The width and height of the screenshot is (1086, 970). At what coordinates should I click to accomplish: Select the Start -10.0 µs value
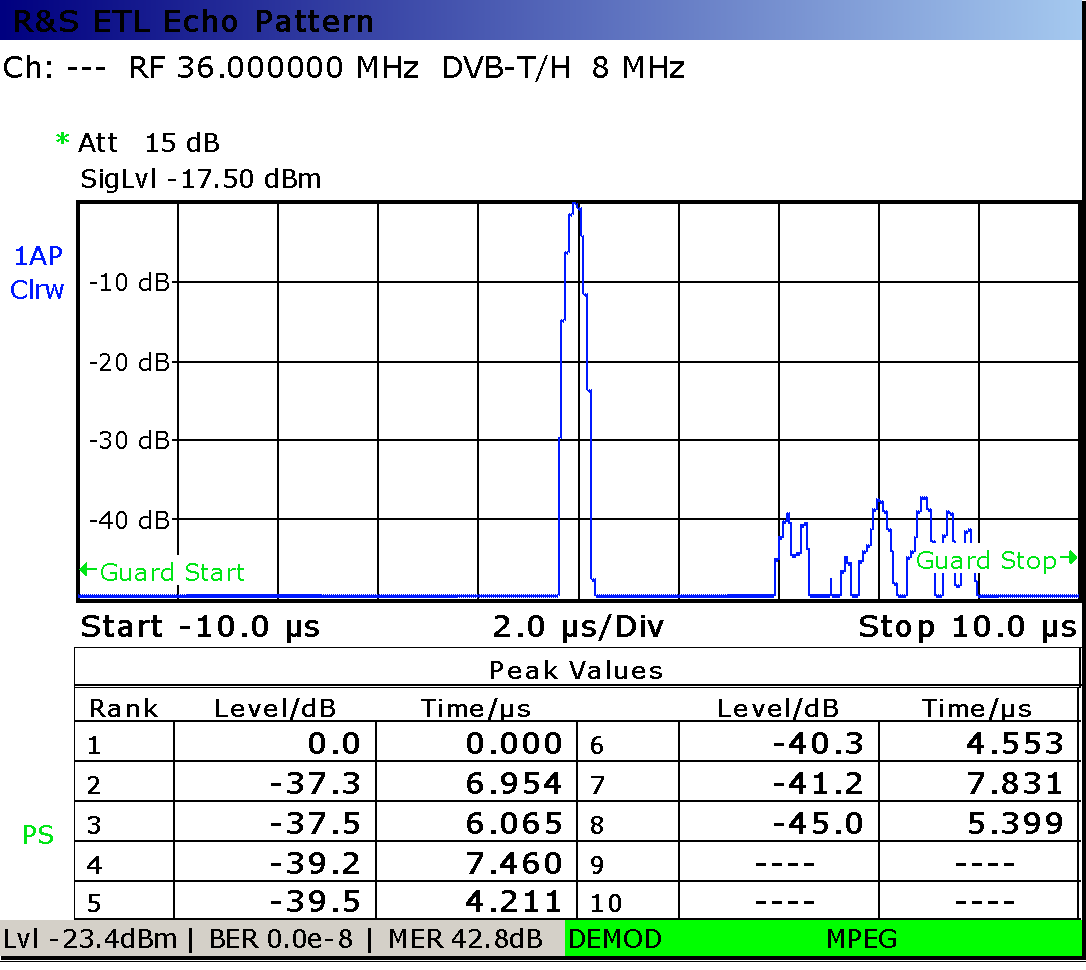pyautogui.click(x=200, y=627)
